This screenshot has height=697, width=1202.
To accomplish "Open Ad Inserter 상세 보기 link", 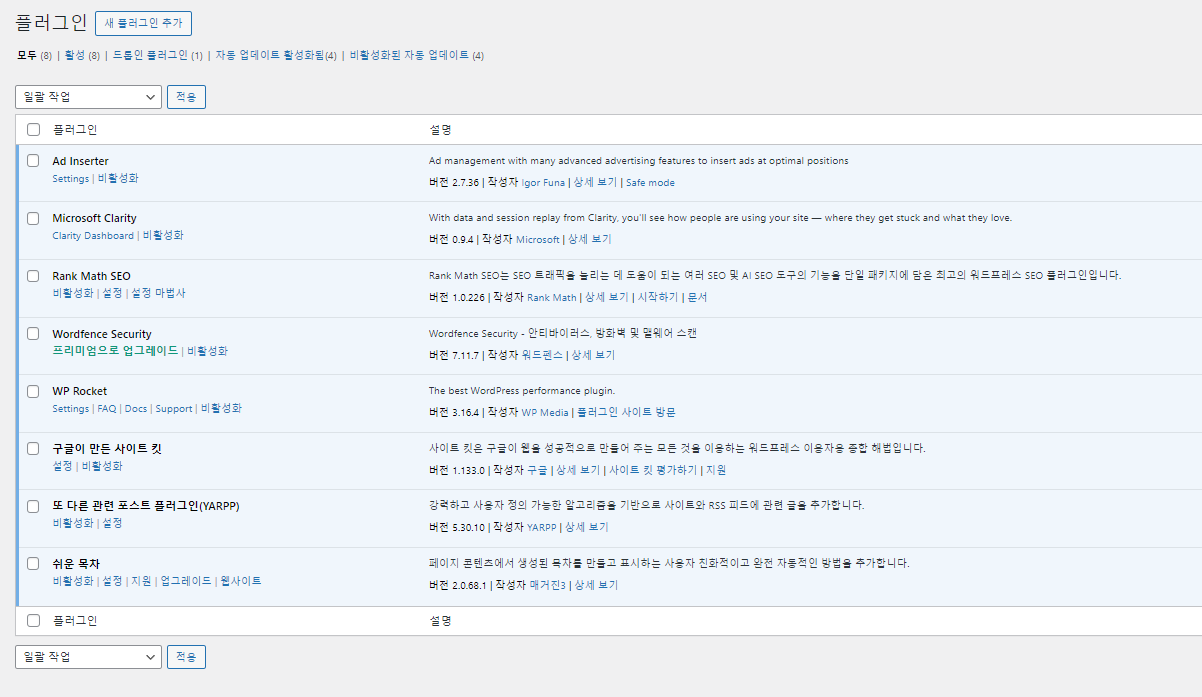I will click(595, 183).
